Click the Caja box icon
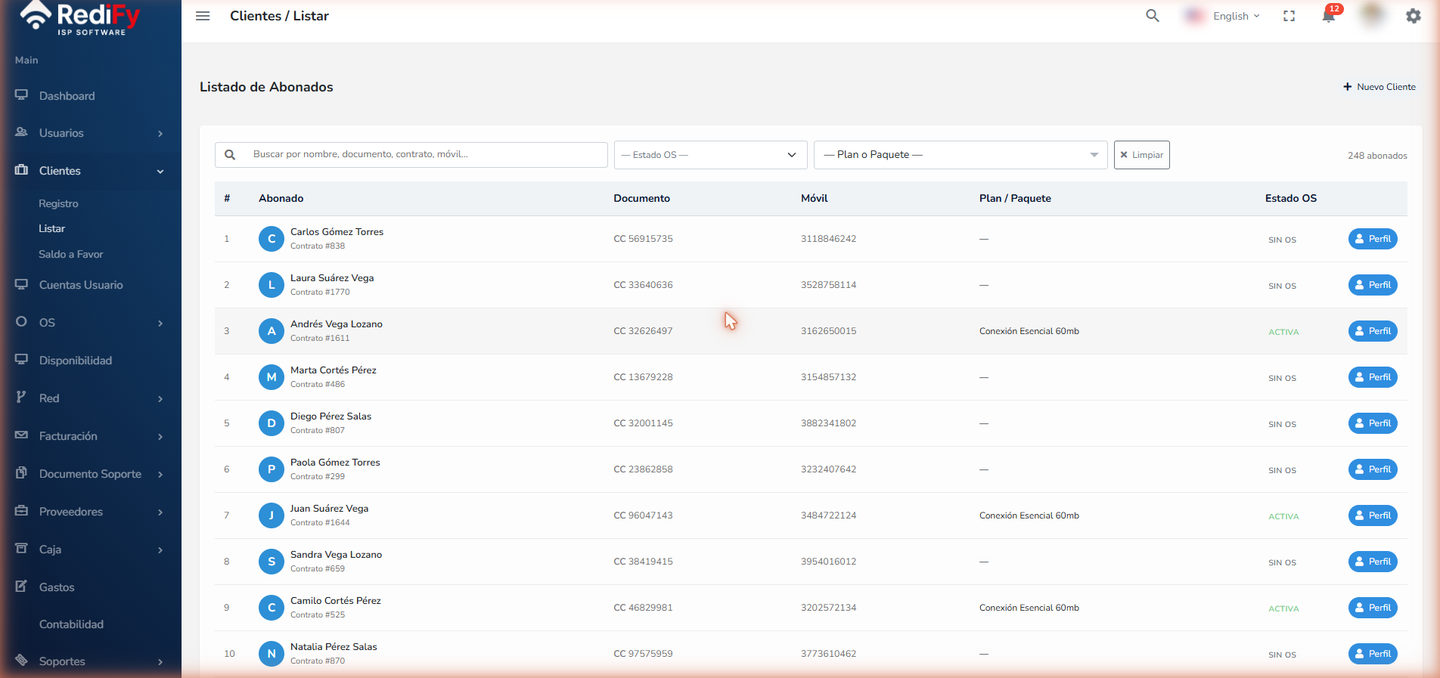Screen dimensions: 1440x678 point(21,549)
